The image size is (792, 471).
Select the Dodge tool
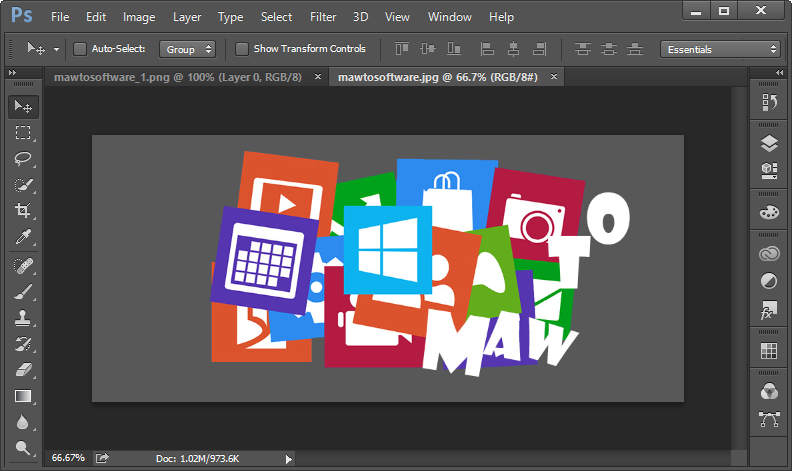(x=23, y=448)
